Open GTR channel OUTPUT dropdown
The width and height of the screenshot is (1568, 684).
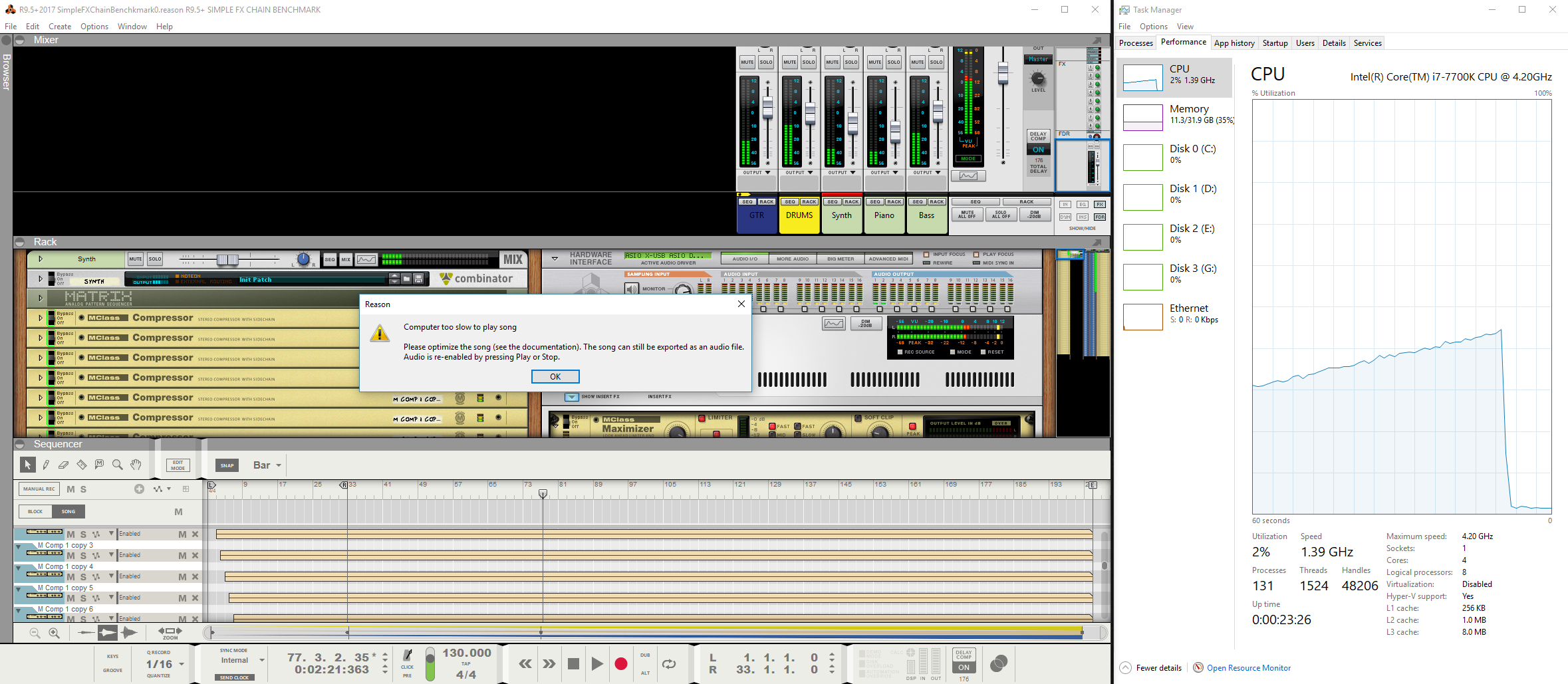tap(757, 173)
